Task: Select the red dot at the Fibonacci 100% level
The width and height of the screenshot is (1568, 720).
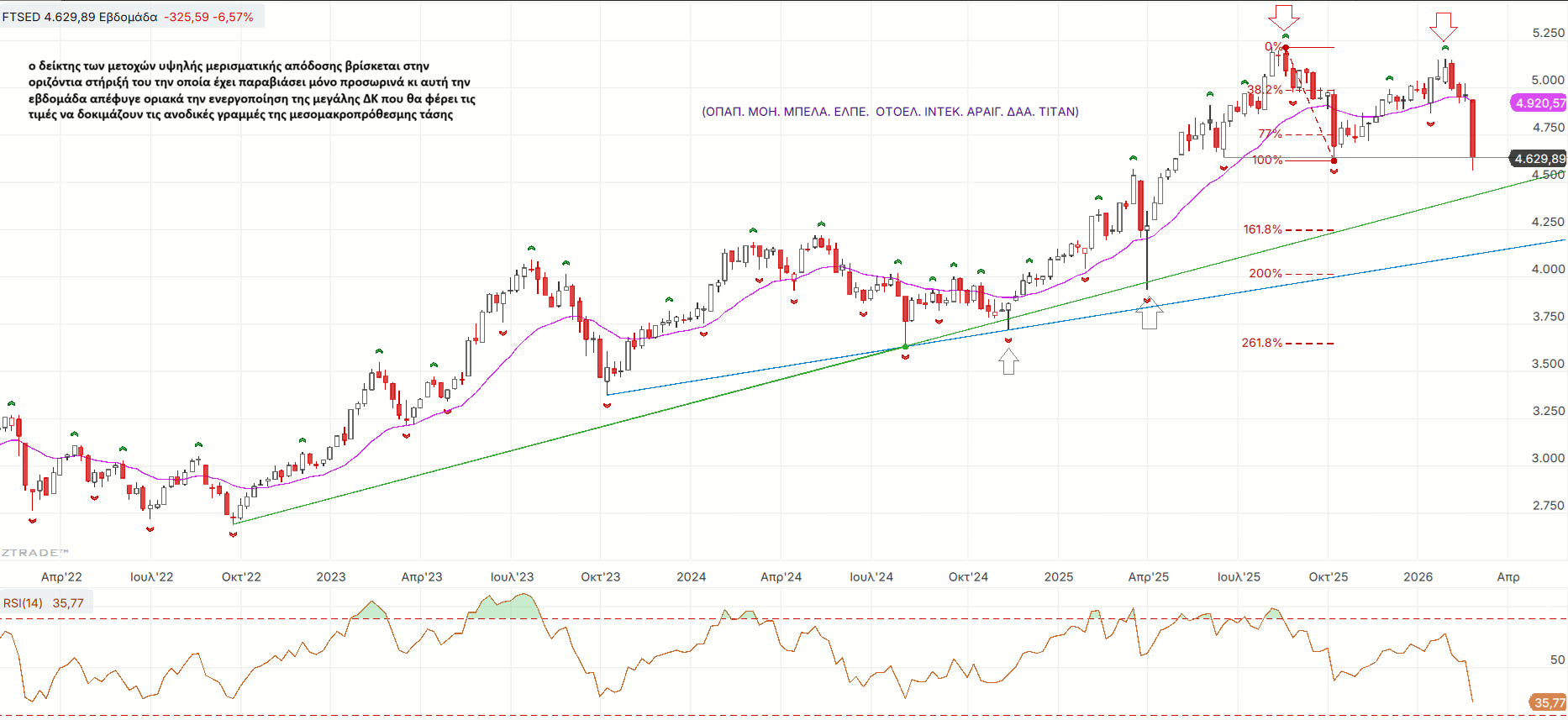Action: (1334, 160)
